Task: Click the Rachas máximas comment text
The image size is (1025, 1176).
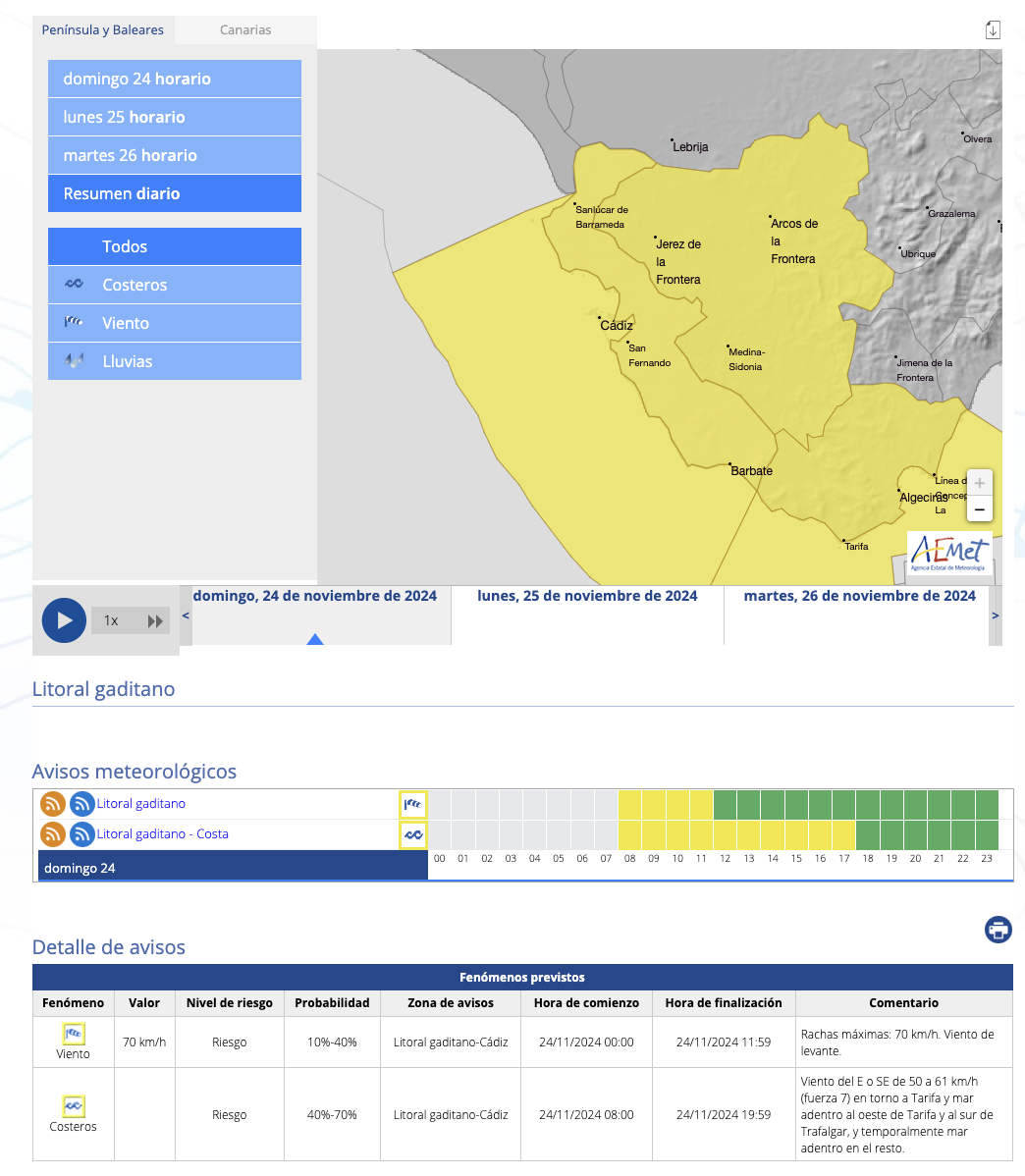Action: [897, 1042]
